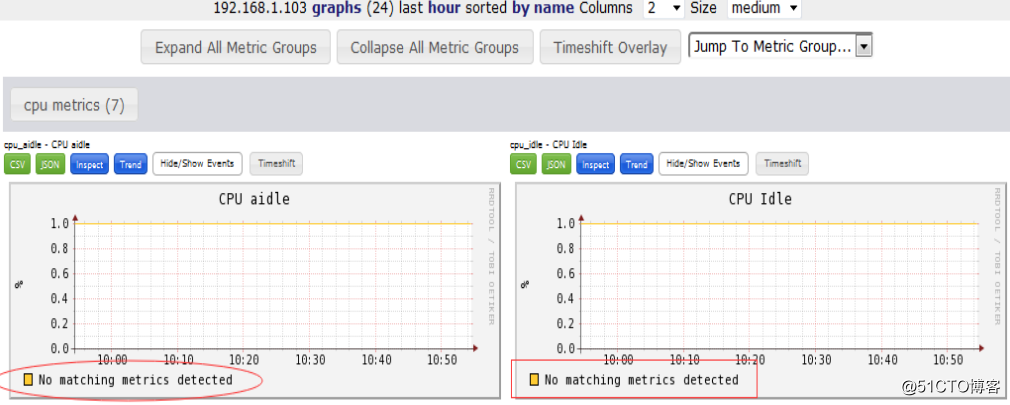Click the 'hour' time range link
The image size is (1010, 405).
[x=444, y=8]
